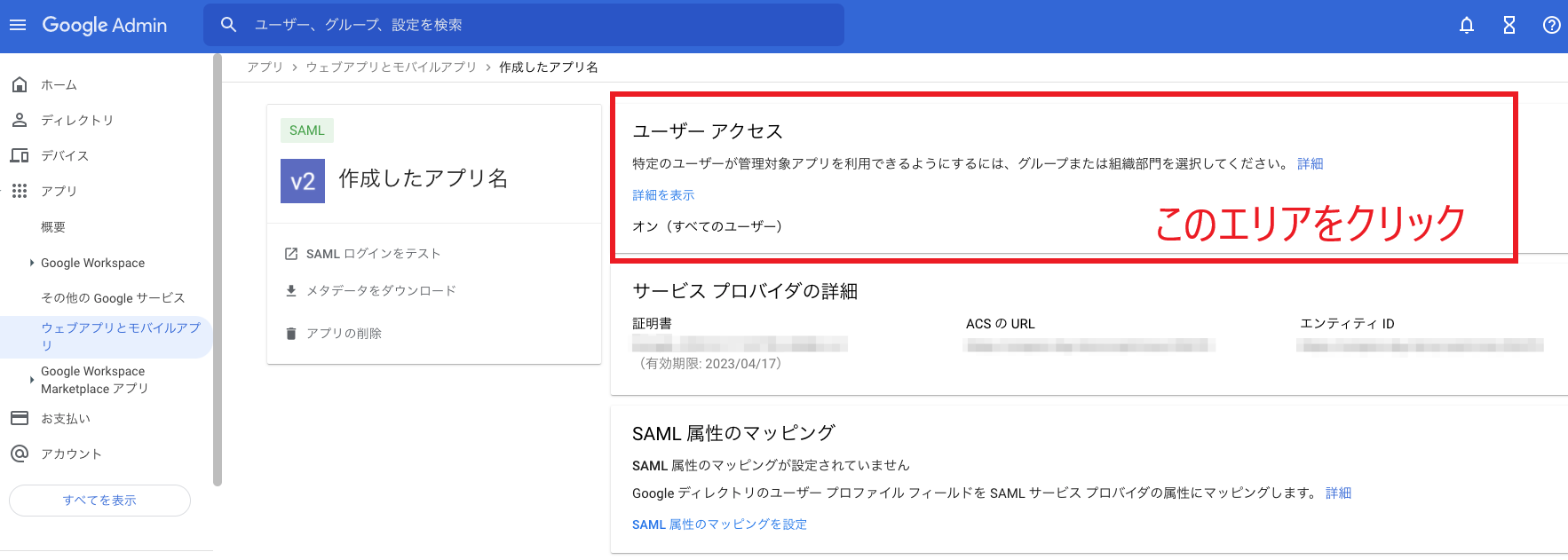The height and width of the screenshot is (560, 1568).
Task: Click the @ icon beside アカウント
Action: pyautogui.click(x=20, y=454)
